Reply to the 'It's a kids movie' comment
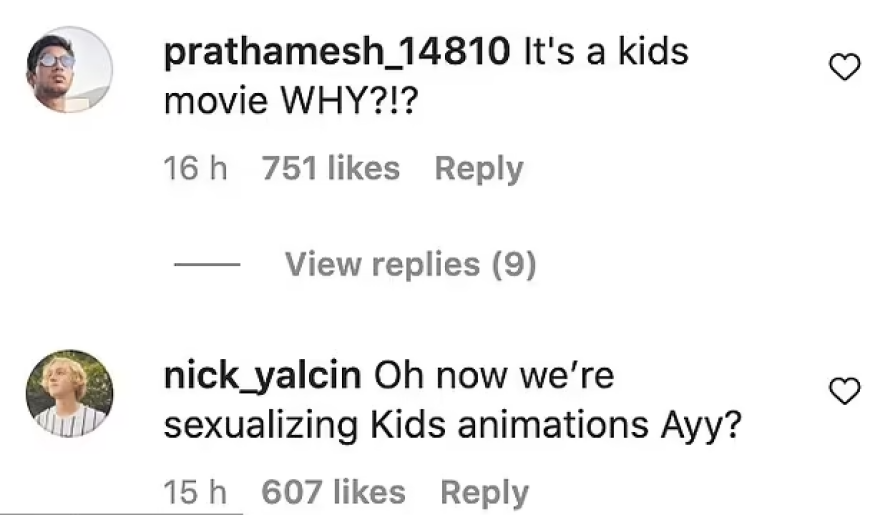The height and width of the screenshot is (515, 880). pyautogui.click(x=478, y=169)
